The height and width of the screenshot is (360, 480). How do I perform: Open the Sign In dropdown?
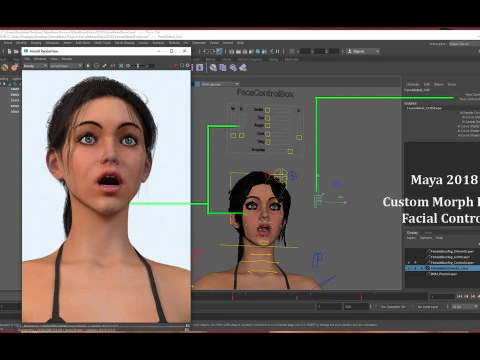pyautogui.click(x=363, y=51)
